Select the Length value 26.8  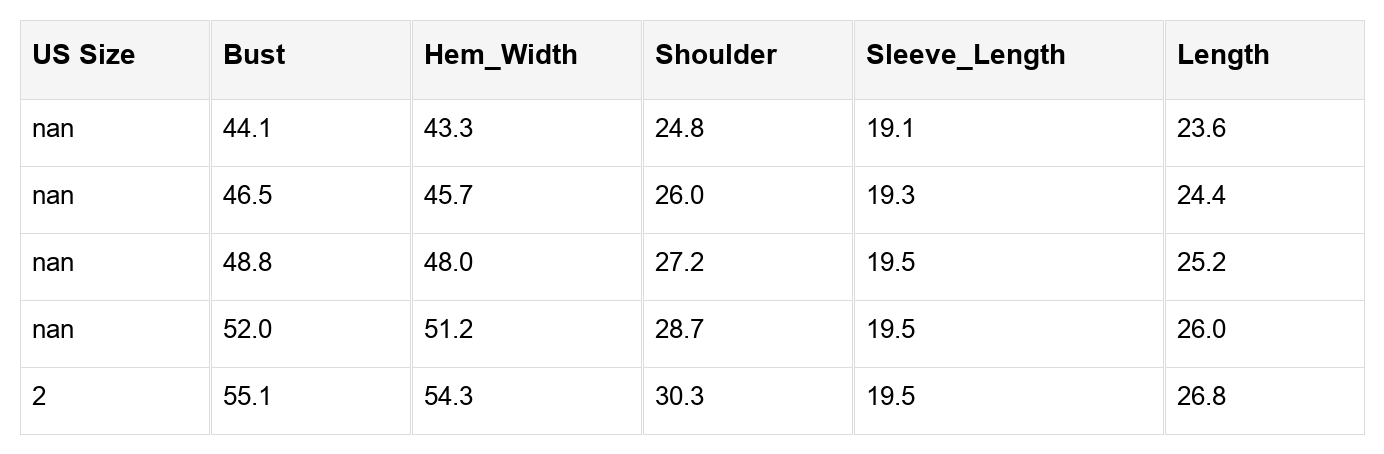tap(1201, 397)
